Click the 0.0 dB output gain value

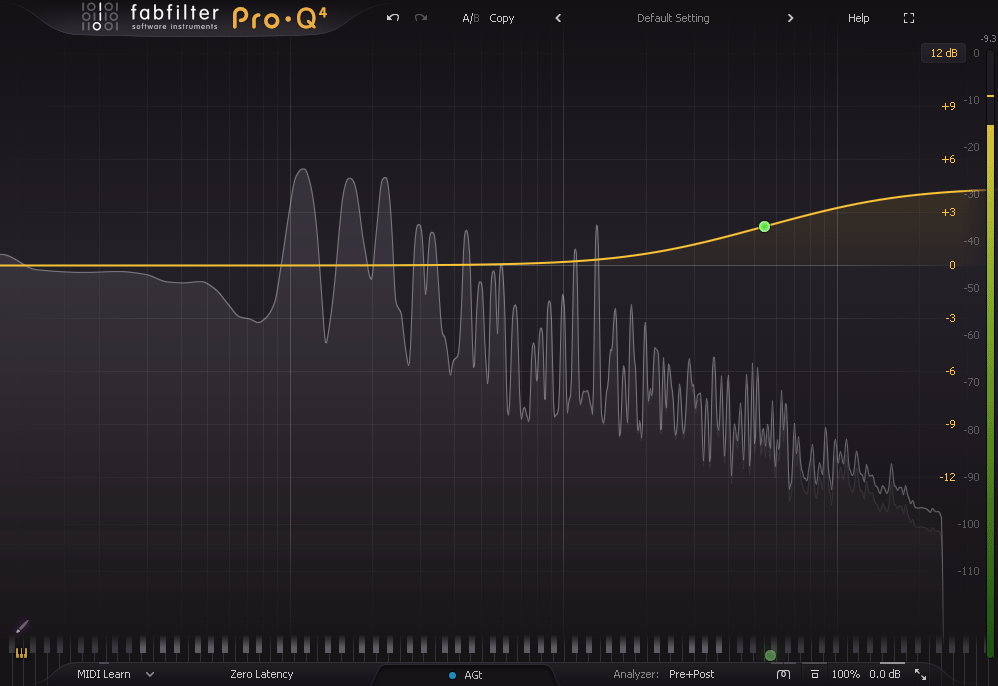click(x=885, y=674)
